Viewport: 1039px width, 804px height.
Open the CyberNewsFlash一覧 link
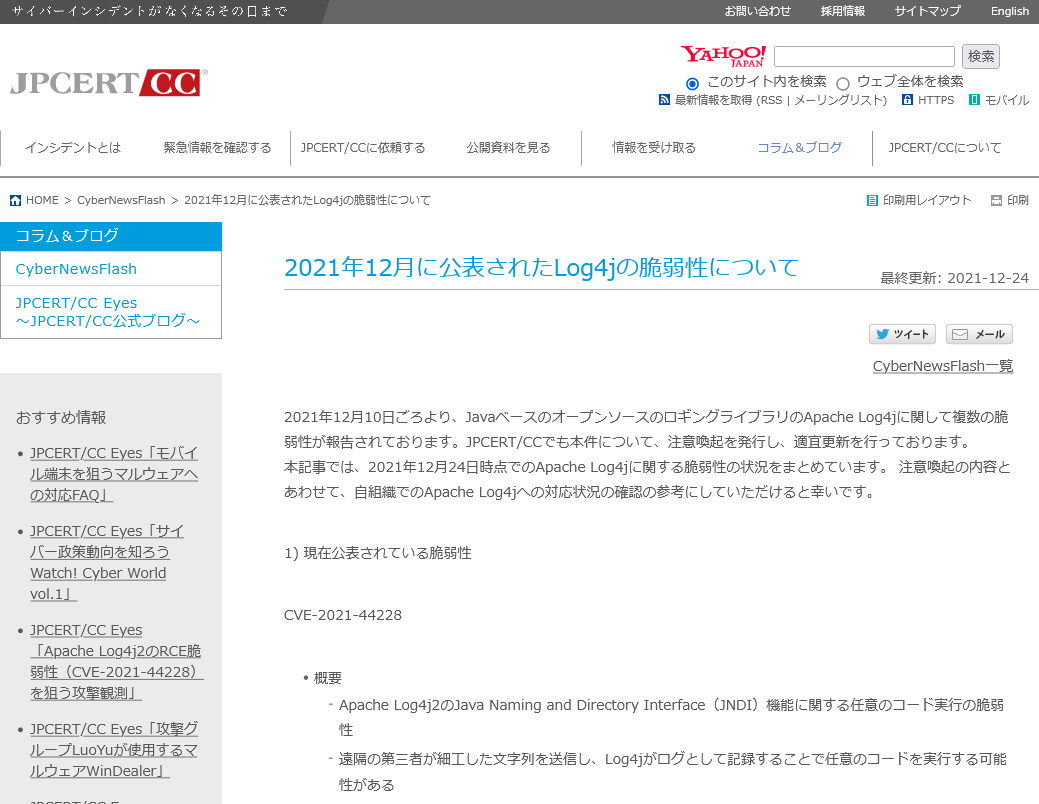942,366
